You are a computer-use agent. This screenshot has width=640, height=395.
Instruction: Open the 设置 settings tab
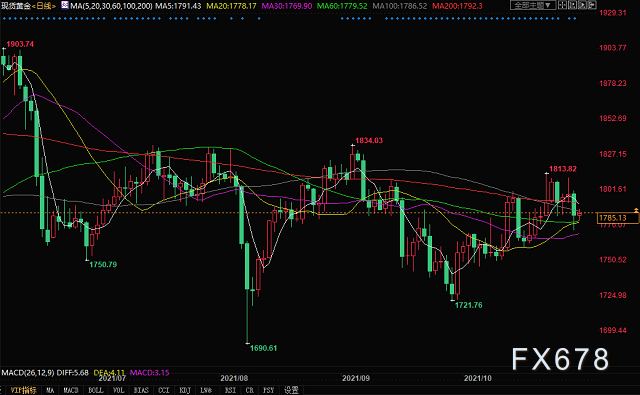coord(291,391)
